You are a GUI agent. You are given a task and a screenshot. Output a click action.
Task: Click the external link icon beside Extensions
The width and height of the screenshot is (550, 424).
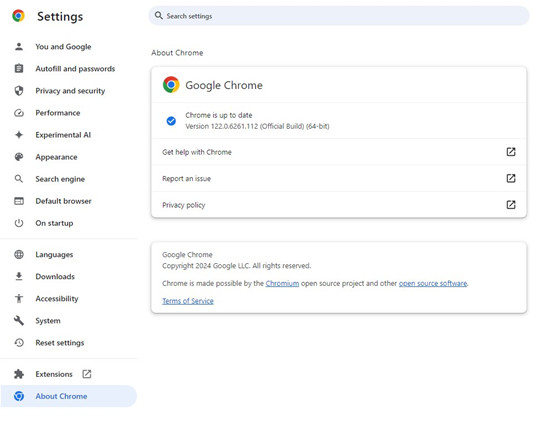point(87,374)
